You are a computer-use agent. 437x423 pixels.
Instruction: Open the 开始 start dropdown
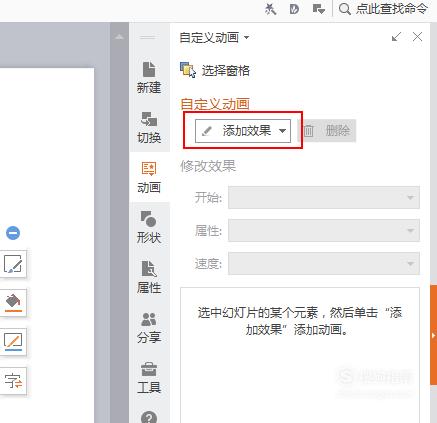[x=324, y=198]
